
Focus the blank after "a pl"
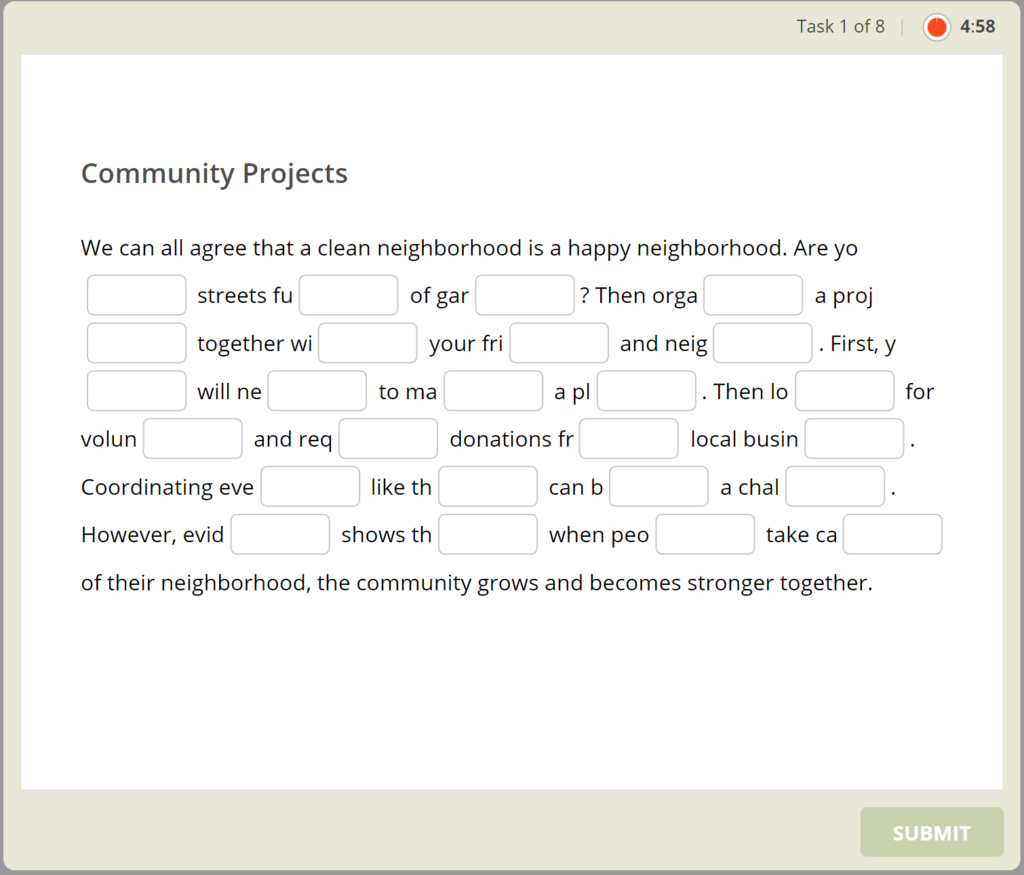[x=646, y=391]
